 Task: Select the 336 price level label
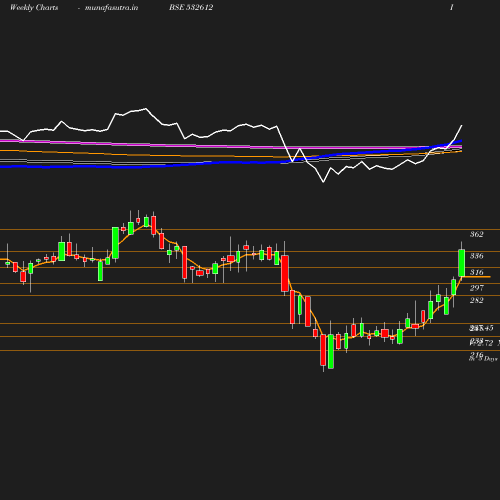click(477, 256)
